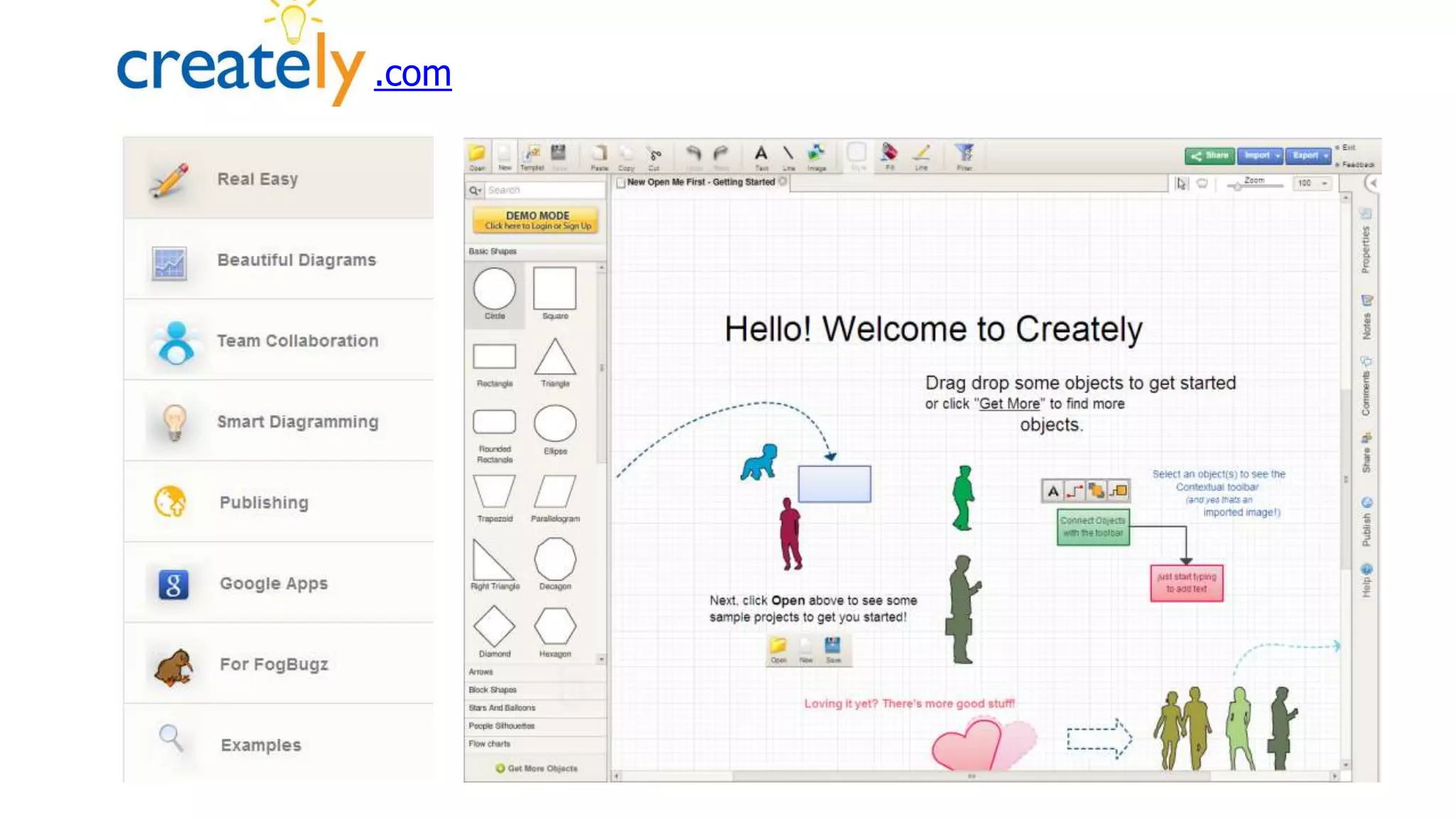The height and width of the screenshot is (819, 1456).
Task: Click the Zoom slider handle
Action: (x=1238, y=186)
